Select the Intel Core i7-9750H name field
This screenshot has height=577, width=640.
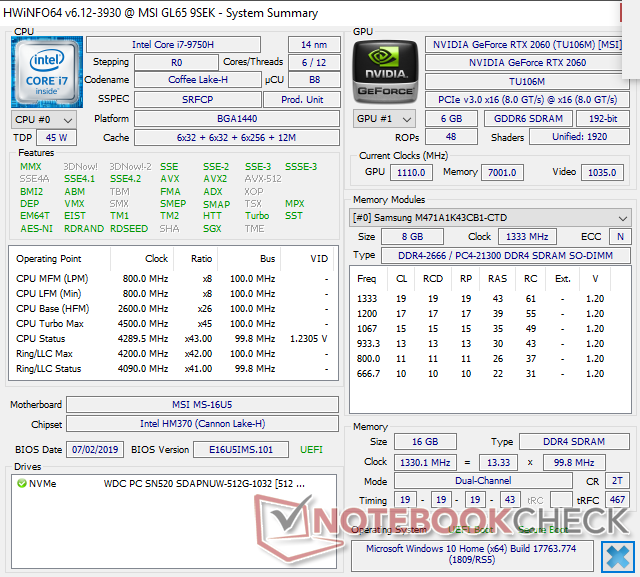(173, 44)
